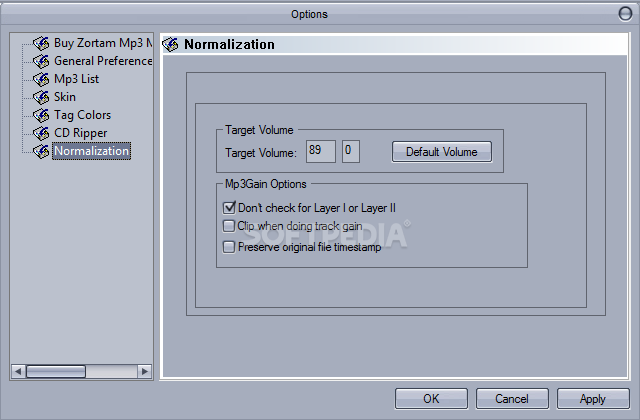Click the horizontal scrollbar thumb in tree
The height and width of the screenshot is (420, 640).
(x=56, y=371)
